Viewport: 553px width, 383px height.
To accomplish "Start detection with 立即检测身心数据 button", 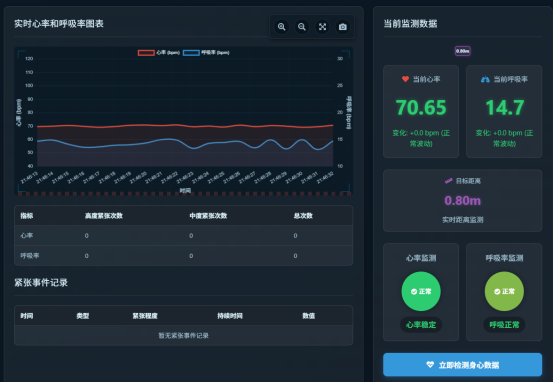I will (x=462, y=365).
